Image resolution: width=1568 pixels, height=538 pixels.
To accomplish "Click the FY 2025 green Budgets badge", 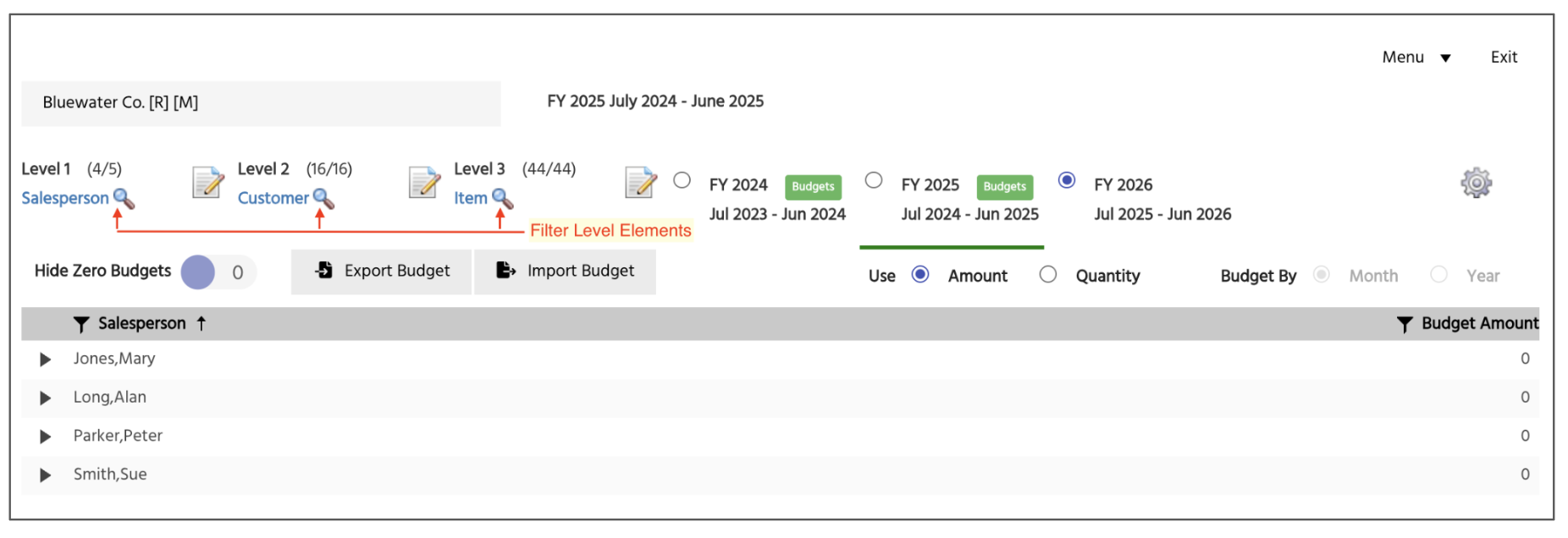I will (1005, 187).
